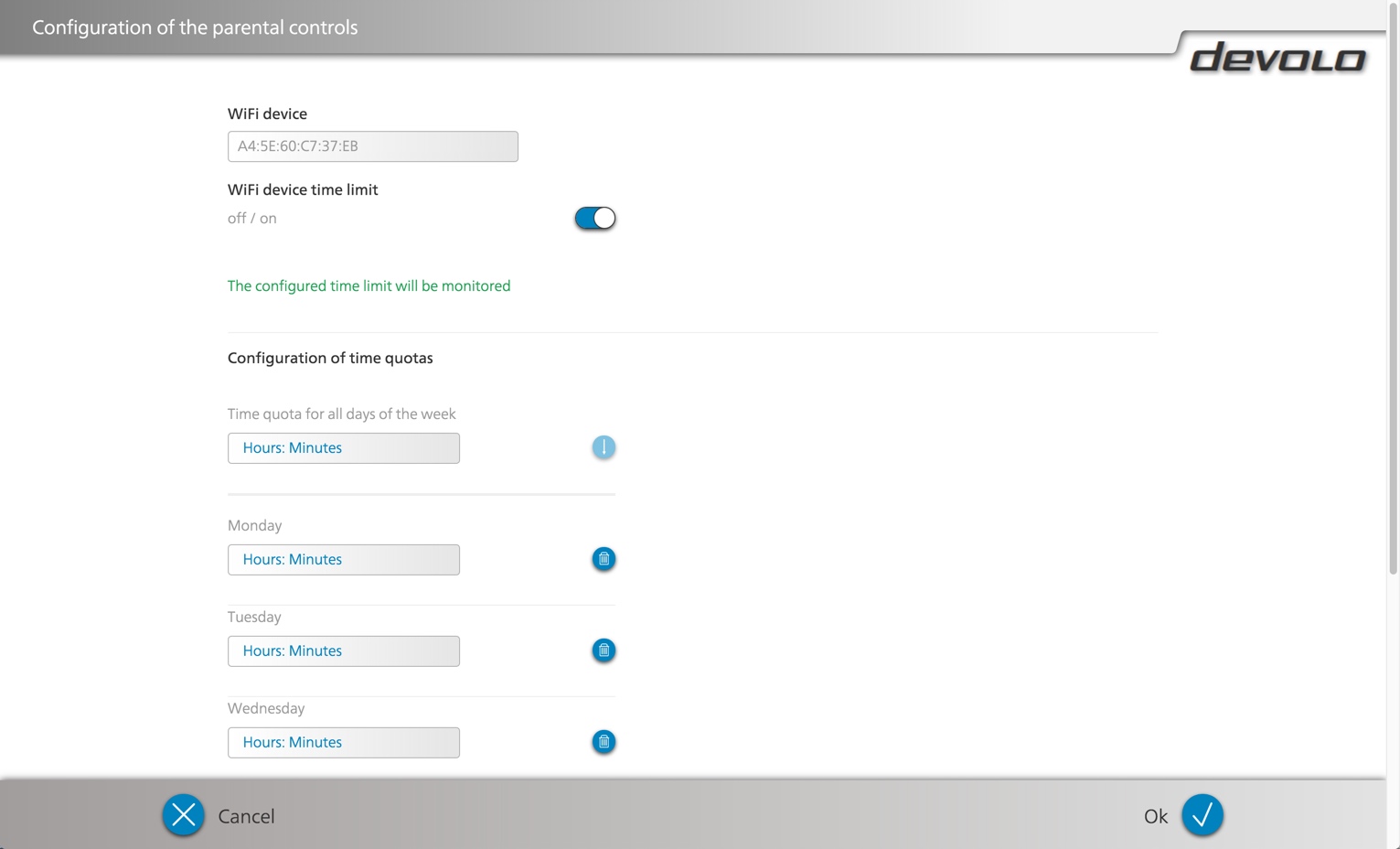Toggle the WiFi device time limit switch

point(594,218)
